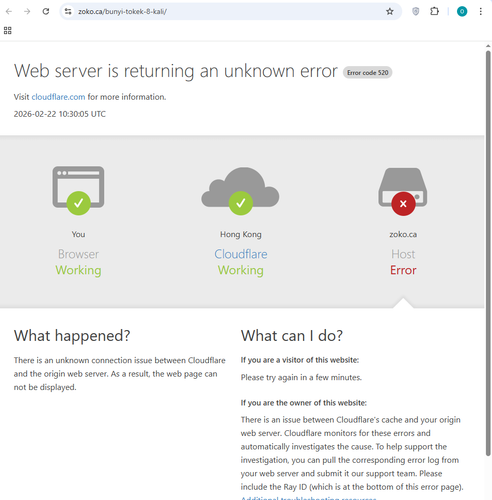Click the scrollbar up arrow
The width and height of the screenshot is (492, 500).
(488, 46)
